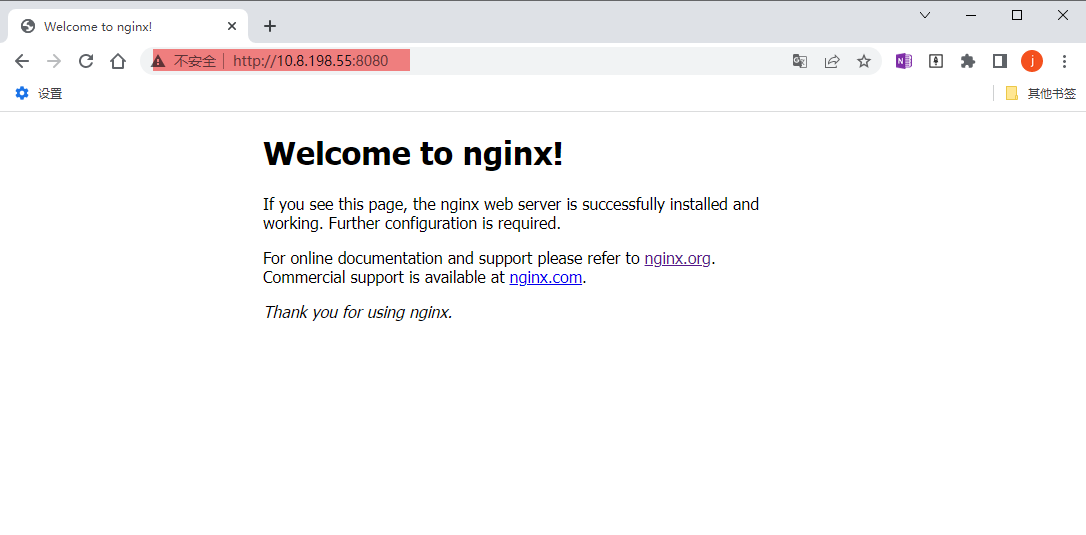Share this page via share icon

(x=832, y=61)
